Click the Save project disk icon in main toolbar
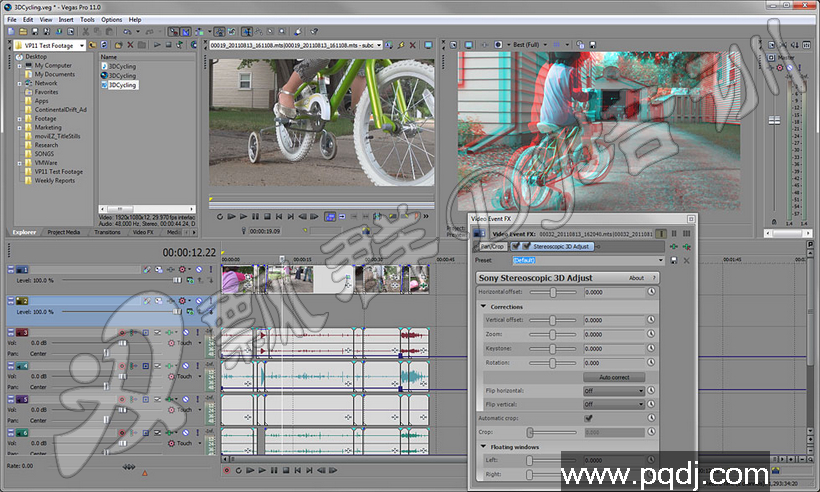Image resolution: width=820 pixels, height=492 pixels. [x=35, y=32]
